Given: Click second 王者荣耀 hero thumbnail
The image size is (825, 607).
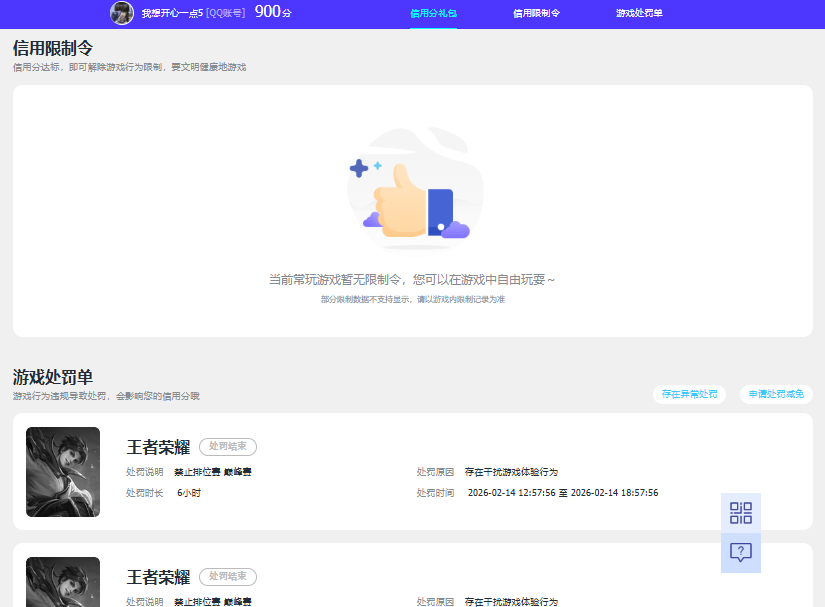Looking at the screenshot, I should point(63,582).
